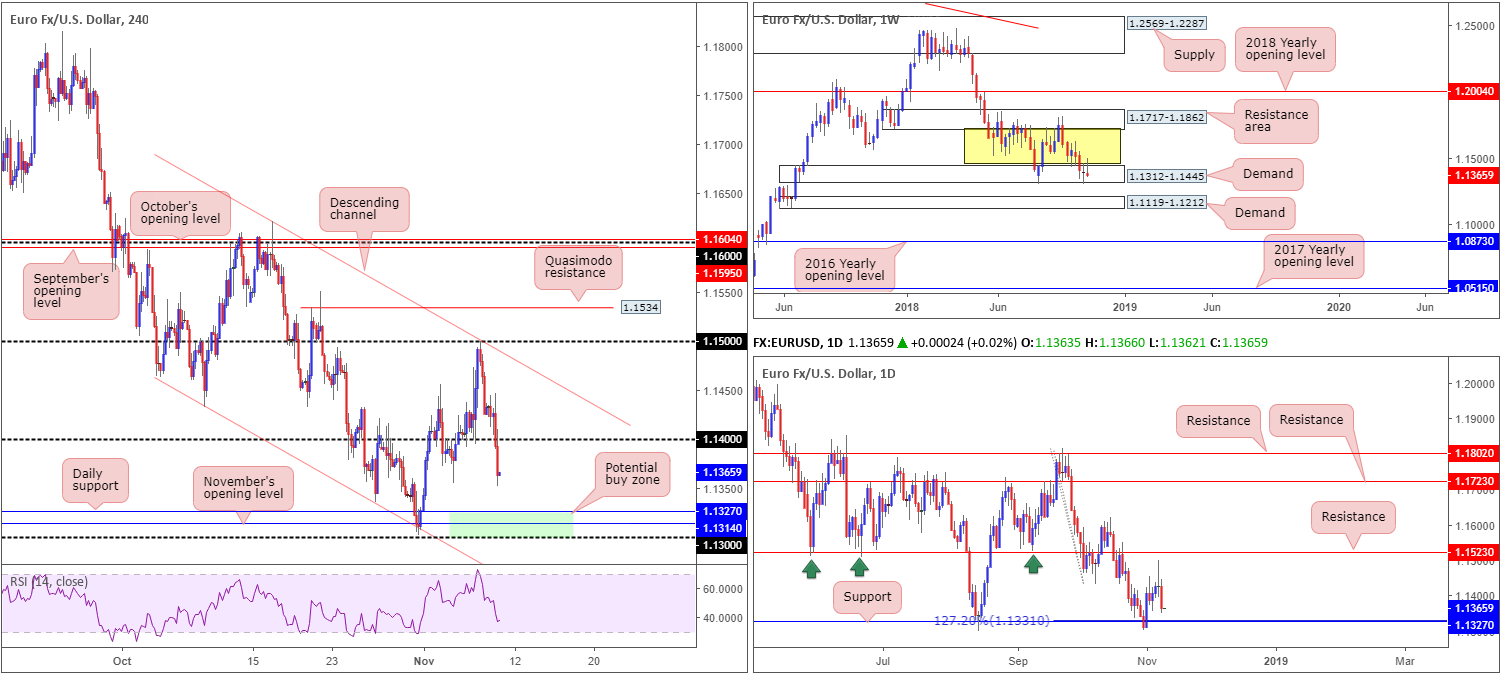Select the H:1.13660 high value

1115,342
